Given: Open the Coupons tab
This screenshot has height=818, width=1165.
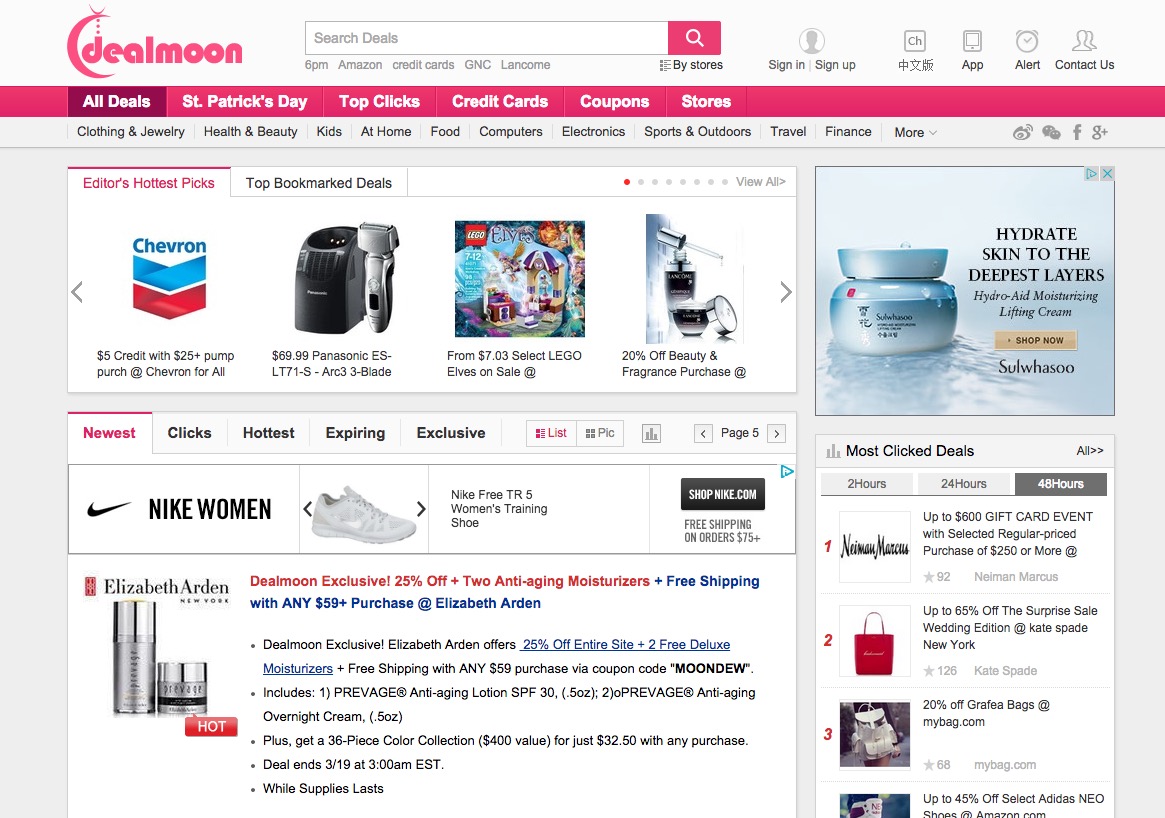Looking at the screenshot, I should (614, 102).
